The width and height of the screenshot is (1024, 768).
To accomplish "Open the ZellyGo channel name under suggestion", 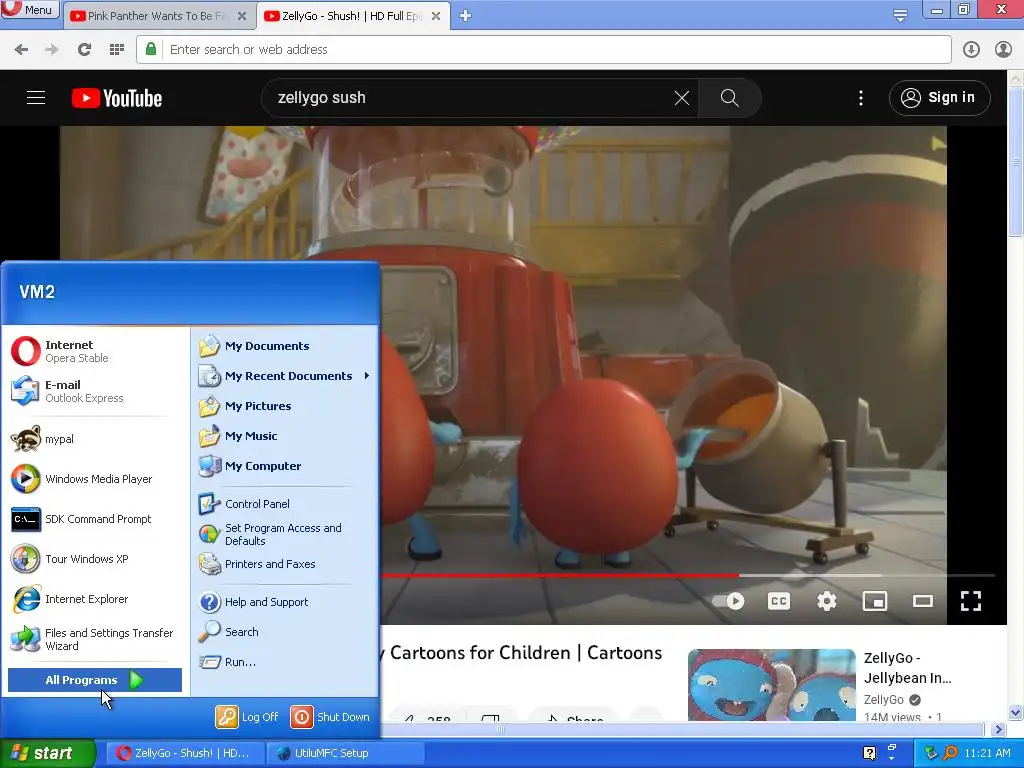I will [x=884, y=699].
